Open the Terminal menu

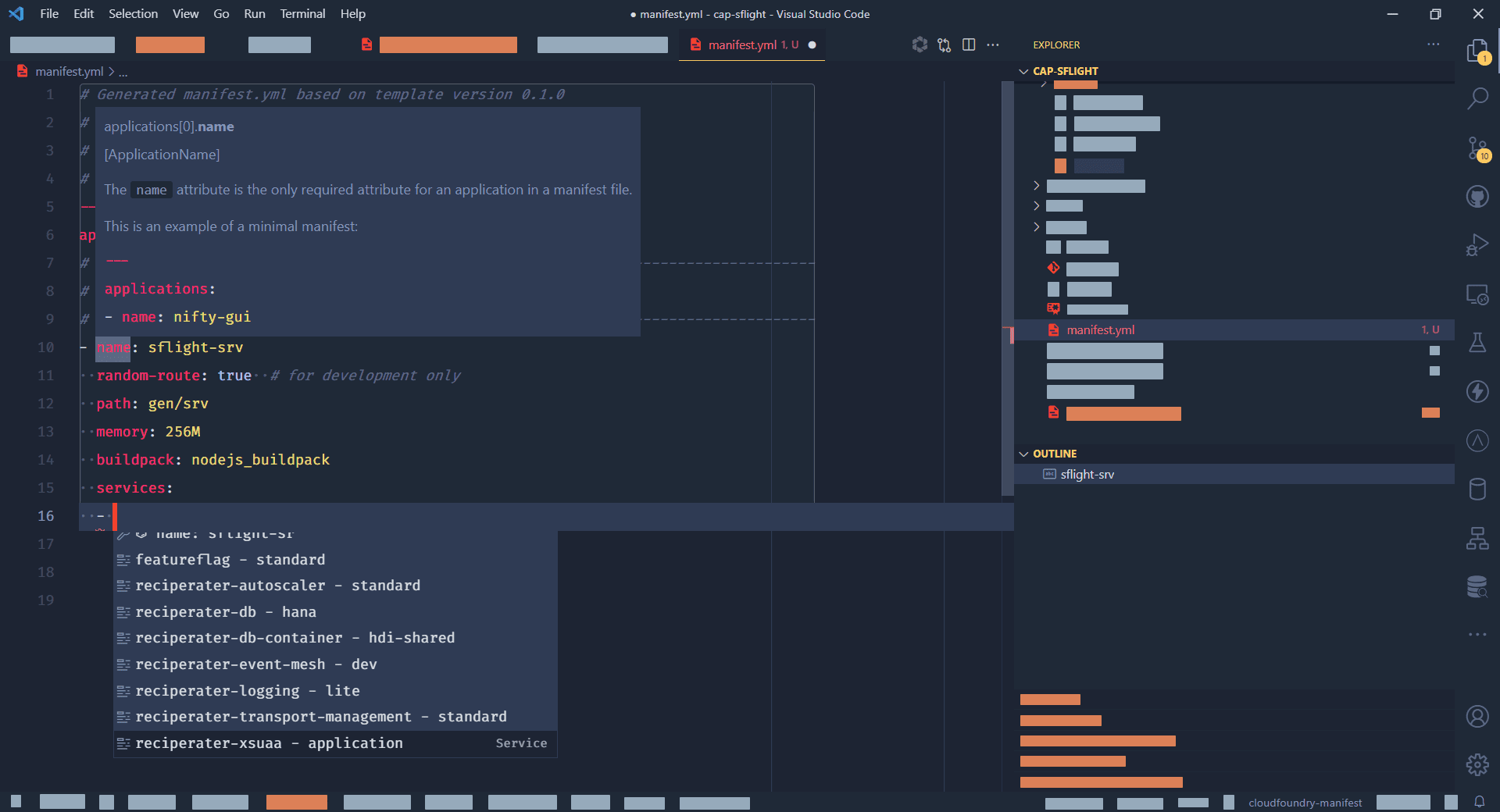pos(302,13)
